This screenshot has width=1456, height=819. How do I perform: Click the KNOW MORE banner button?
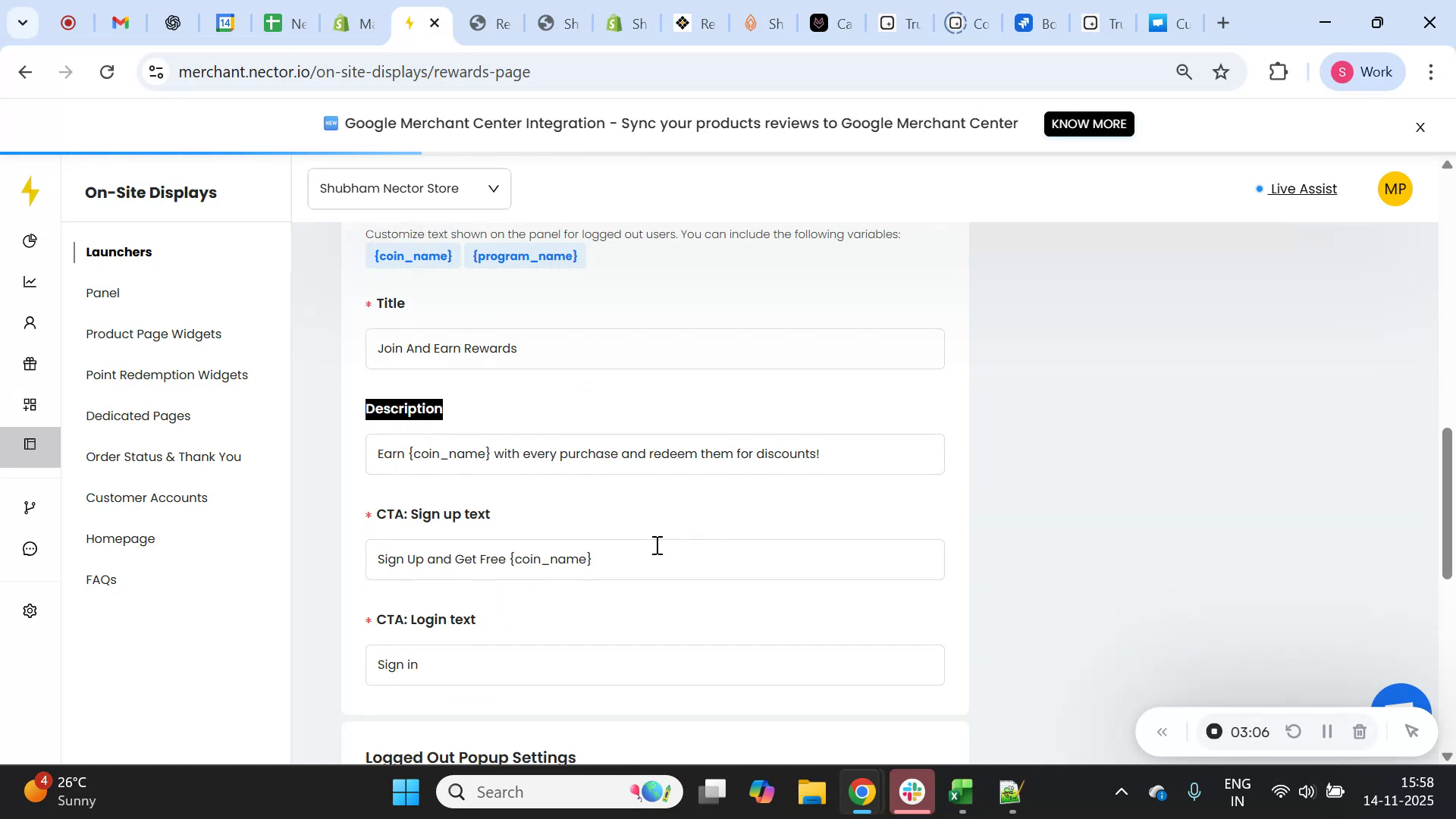coord(1089,124)
